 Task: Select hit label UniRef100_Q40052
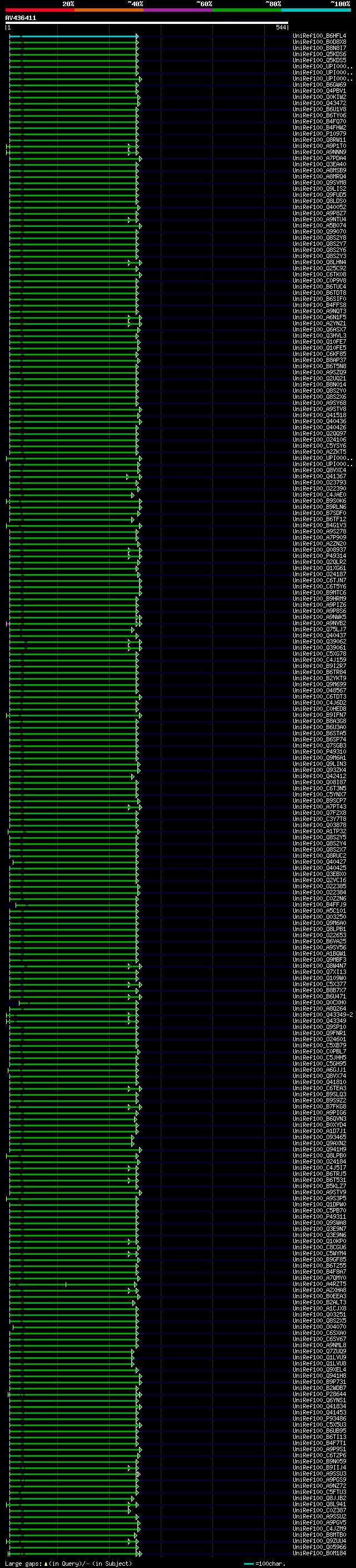[319, 207]
